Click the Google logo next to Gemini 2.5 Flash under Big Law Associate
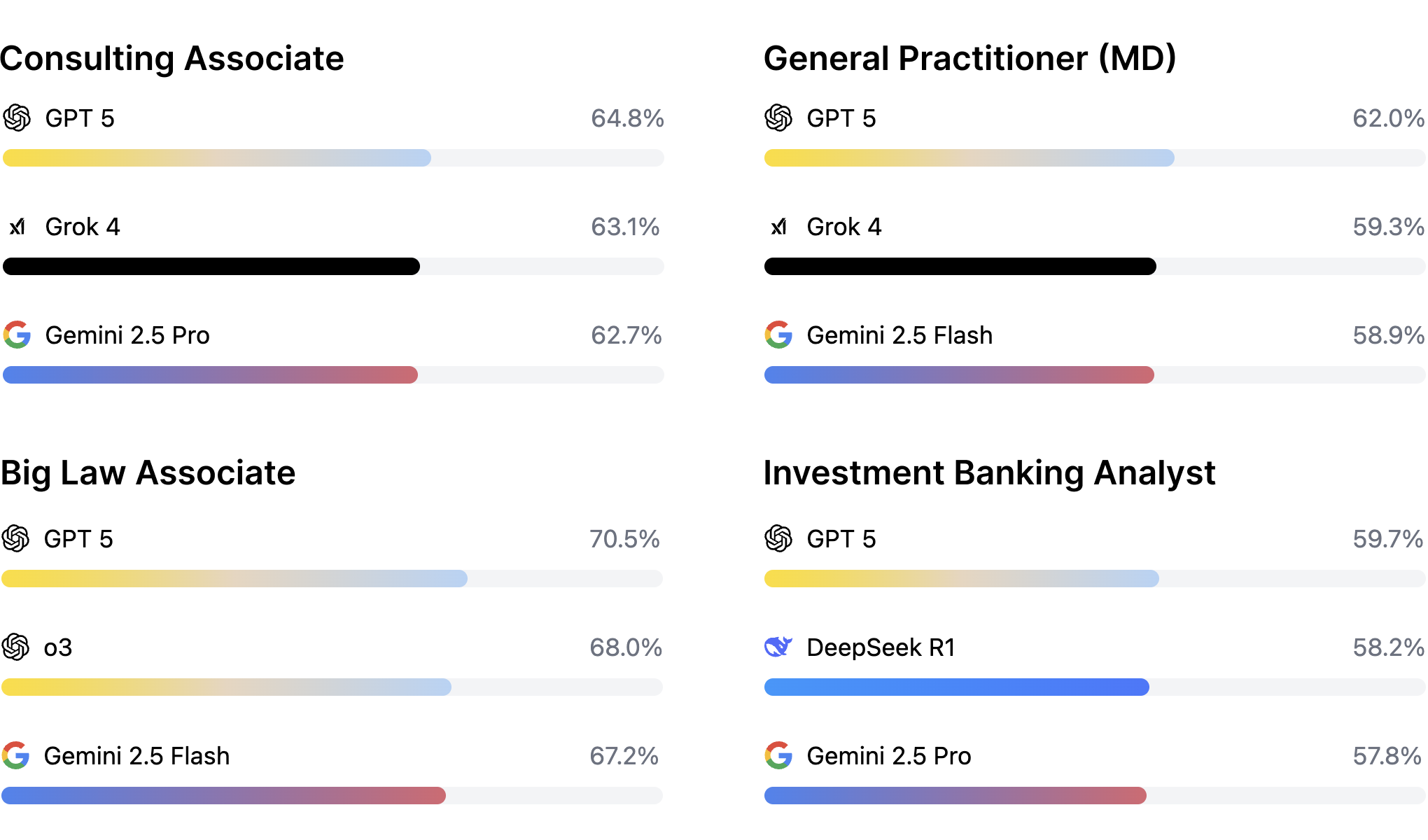The image size is (1428, 840). click(15, 756)
